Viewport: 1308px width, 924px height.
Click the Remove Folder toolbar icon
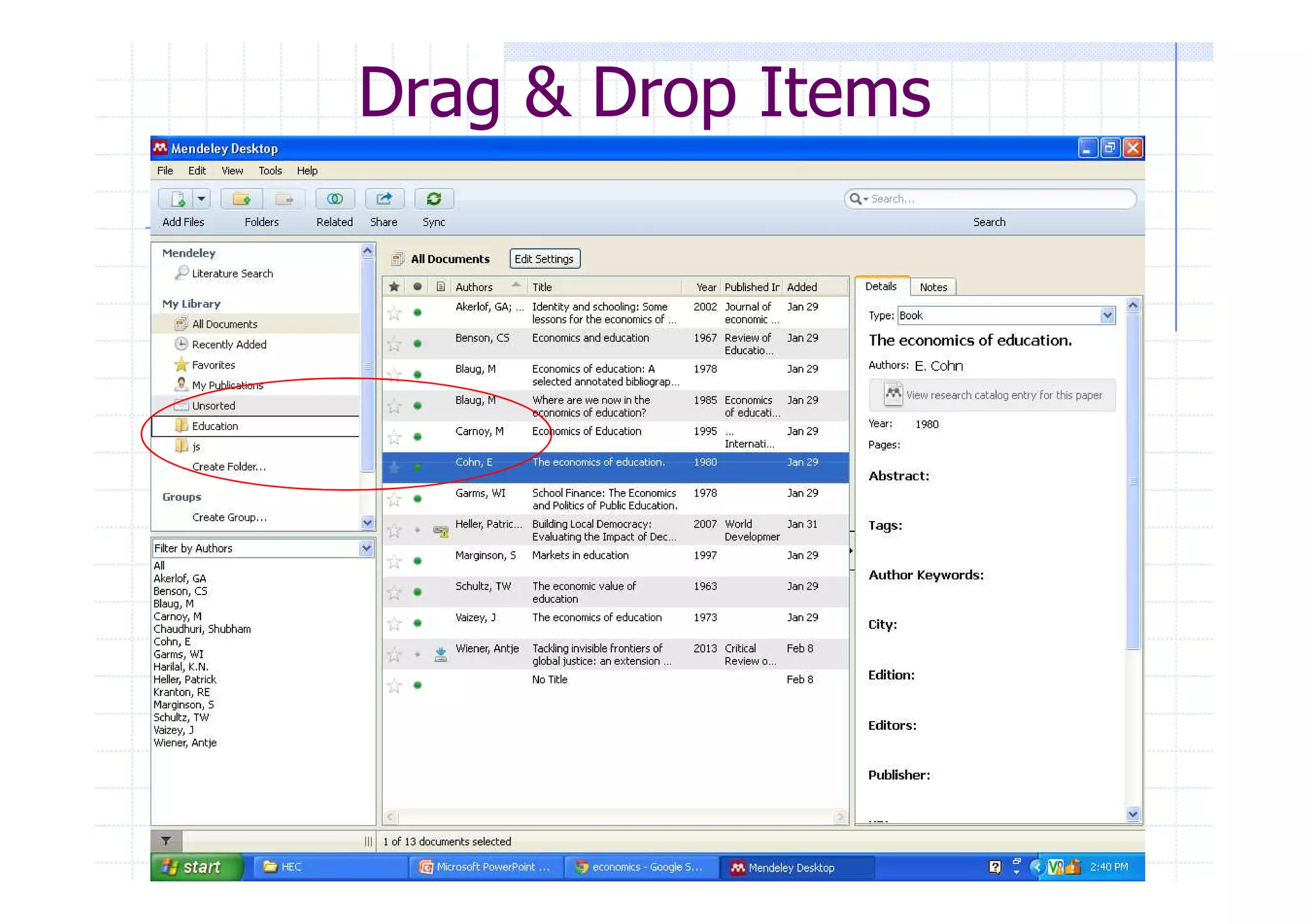[284, 199]
